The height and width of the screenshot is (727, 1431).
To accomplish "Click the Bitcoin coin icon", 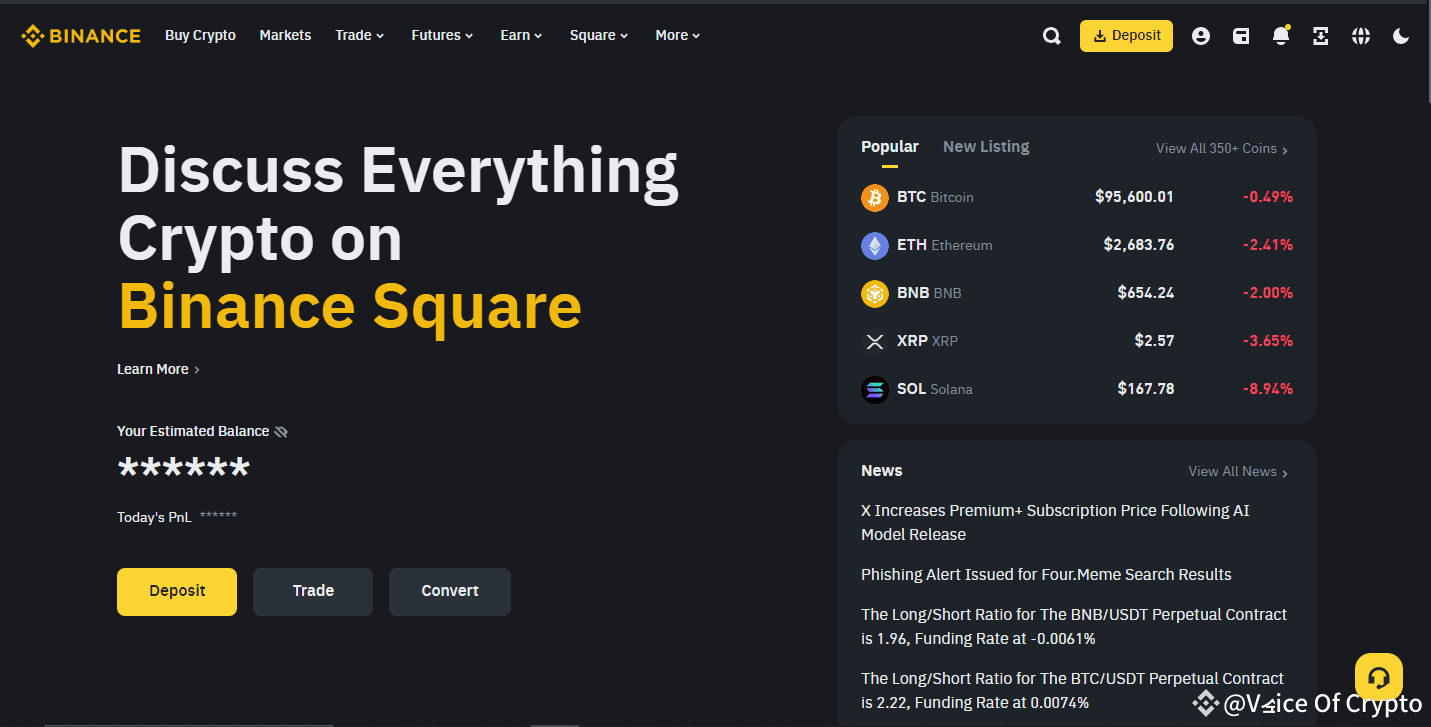I will [x=875, y=197].
